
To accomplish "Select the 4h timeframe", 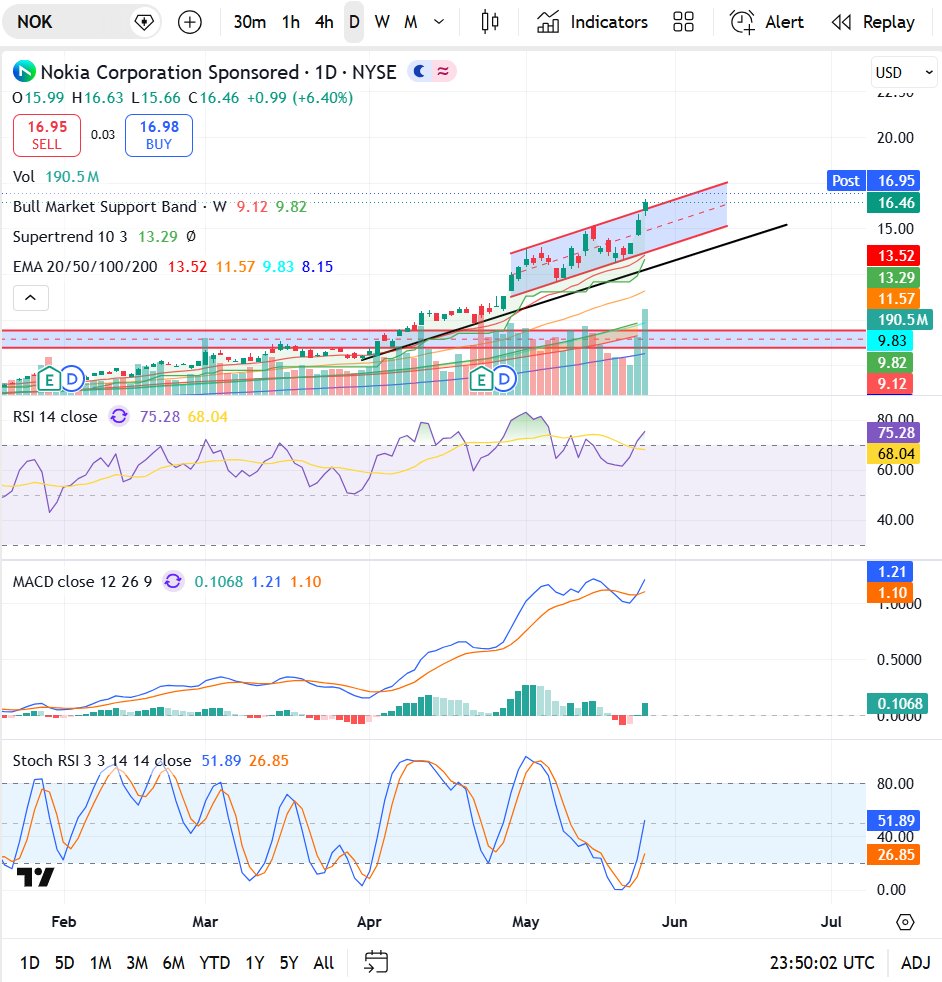I will coord(324,23).
